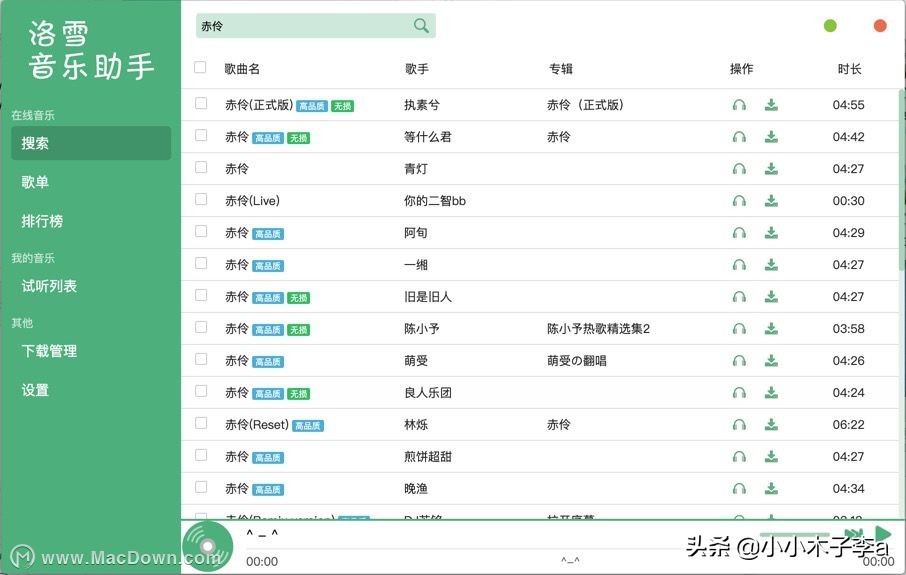Open the 搜索 sidebar section
906x575 pixels.
(x=91, y=143)
